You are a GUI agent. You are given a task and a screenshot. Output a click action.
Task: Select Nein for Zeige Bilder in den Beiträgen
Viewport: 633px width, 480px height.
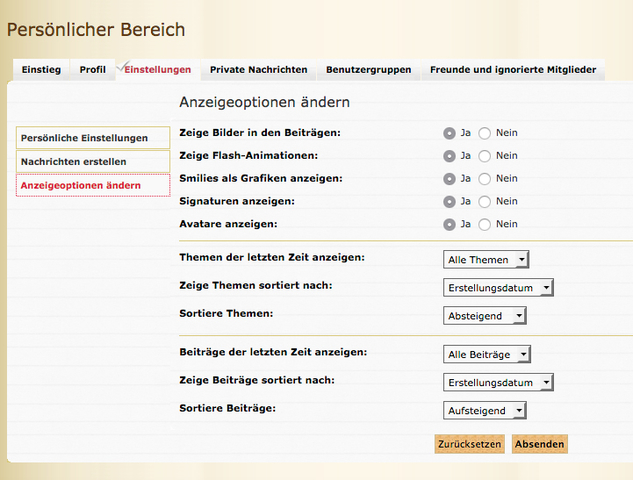[485, 133]
